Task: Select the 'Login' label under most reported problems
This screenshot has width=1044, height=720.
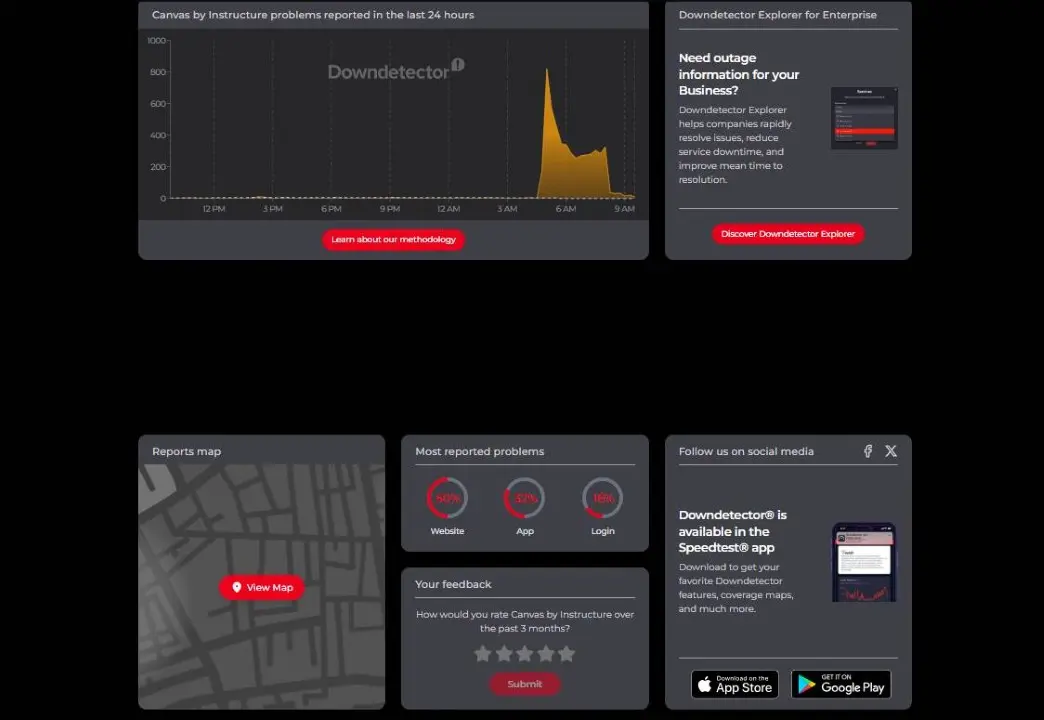Action: [603, 531]
